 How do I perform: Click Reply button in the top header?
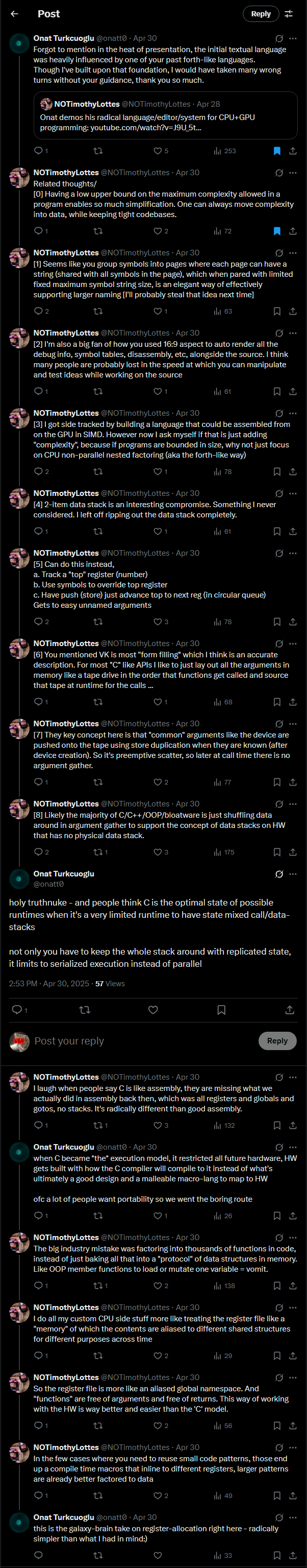pyautogui.click(x=261, y=13)
